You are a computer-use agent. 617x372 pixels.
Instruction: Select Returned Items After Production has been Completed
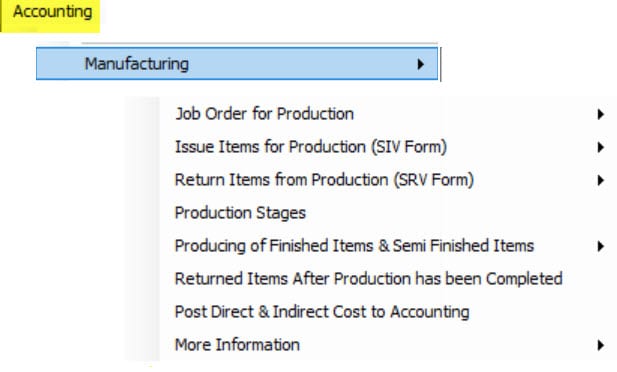coord(368,279)
